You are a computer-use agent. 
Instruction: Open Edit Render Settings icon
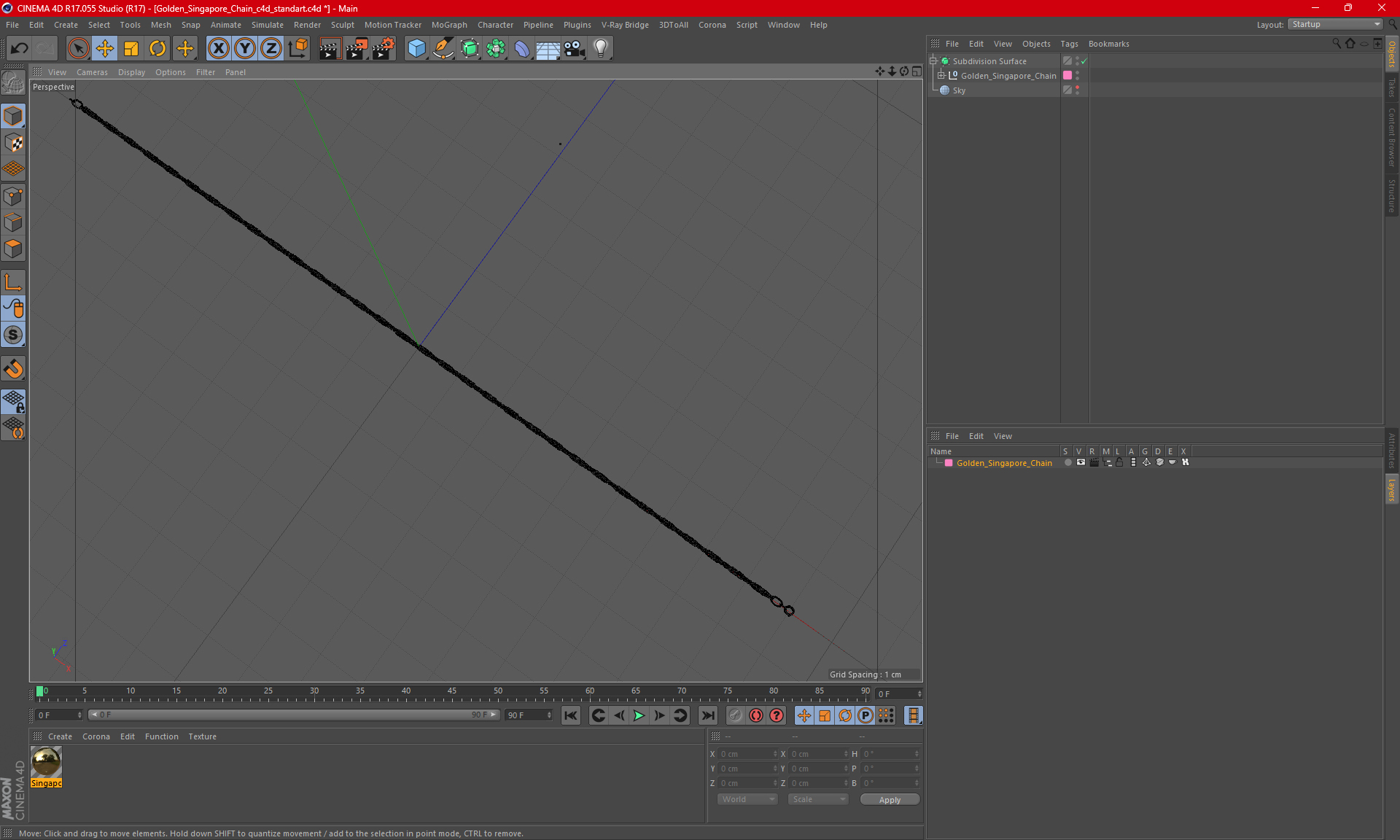pos(383,49)
